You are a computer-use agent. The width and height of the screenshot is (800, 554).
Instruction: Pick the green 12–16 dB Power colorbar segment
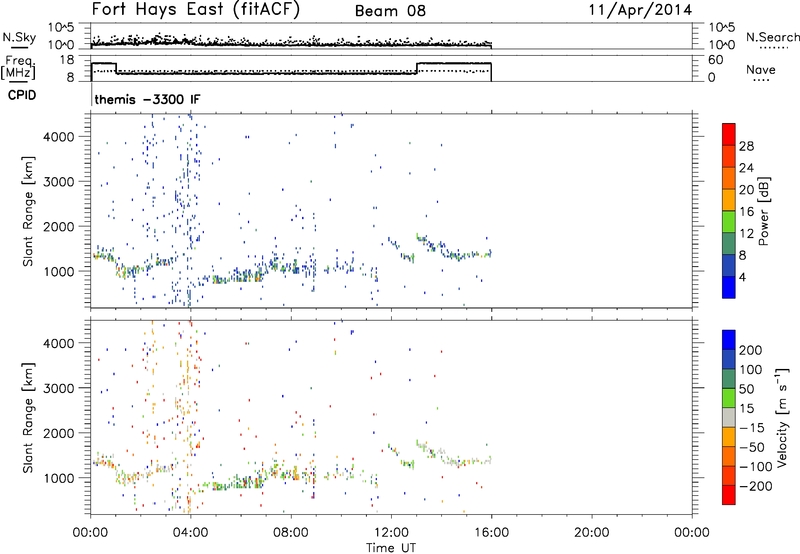(729, 221)
